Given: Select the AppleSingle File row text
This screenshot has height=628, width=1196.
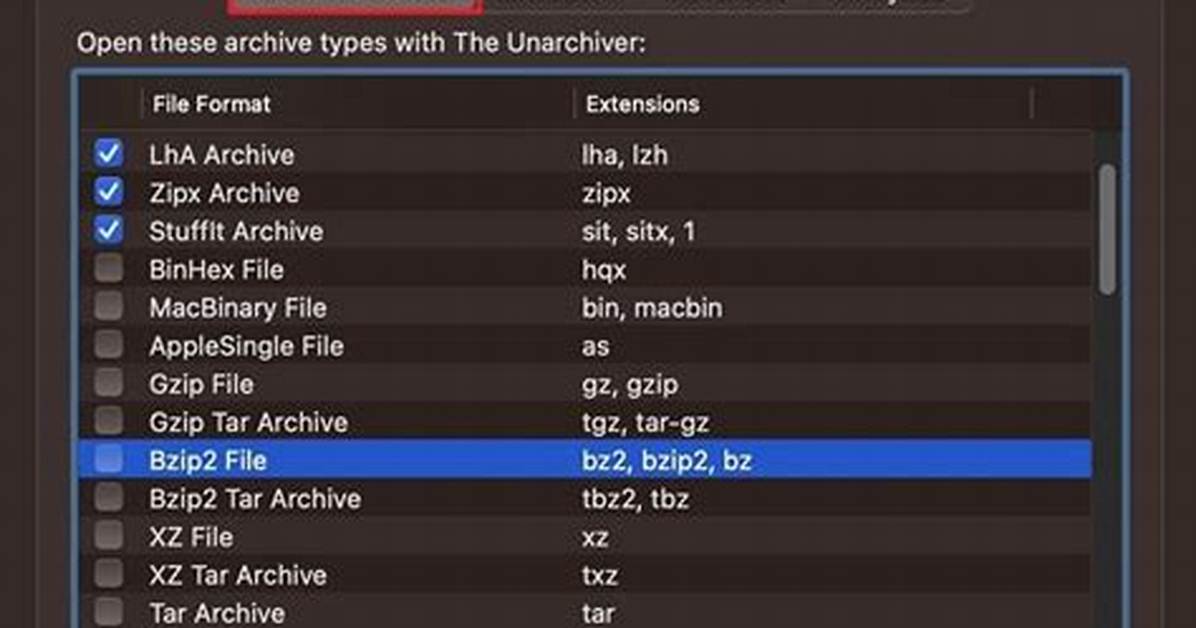Looking at the screenshot, I should point(246,346).
